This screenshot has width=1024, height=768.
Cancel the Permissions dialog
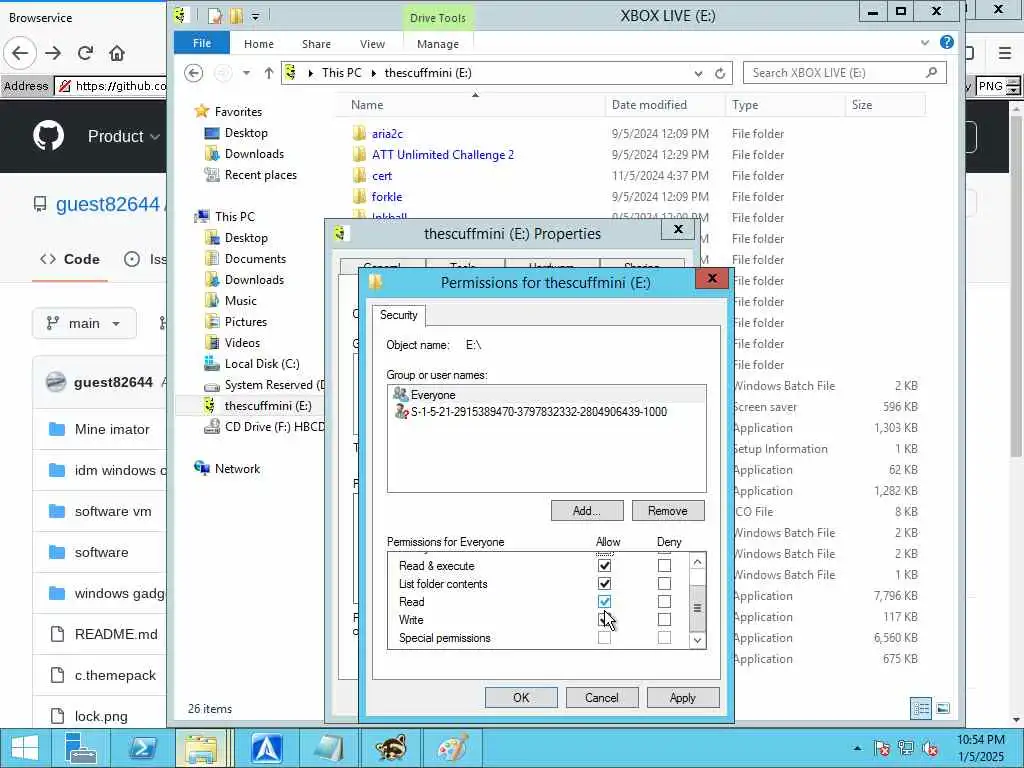(601, 697)
